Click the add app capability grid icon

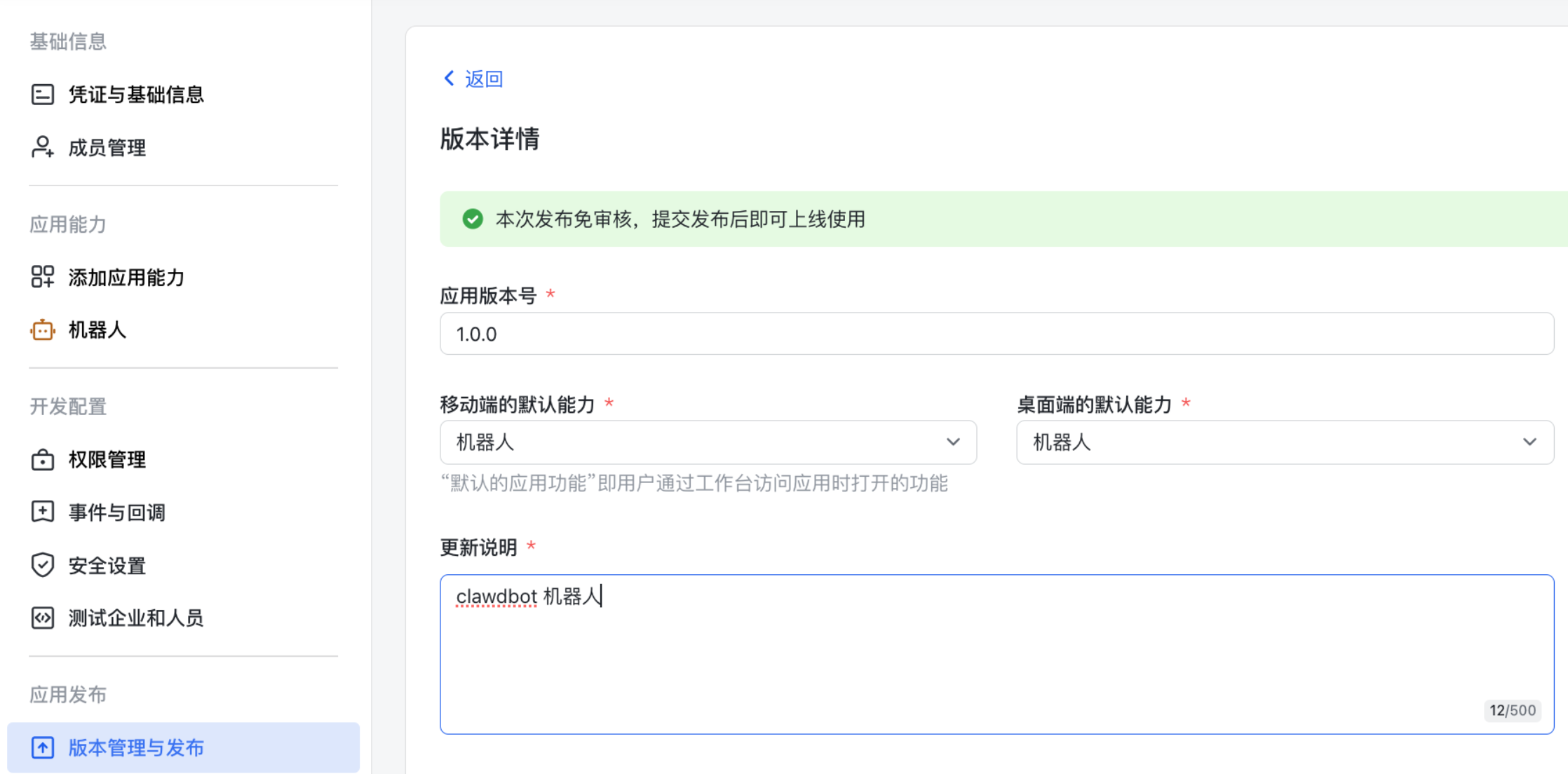pyautogui.click(x=42, y=277)
